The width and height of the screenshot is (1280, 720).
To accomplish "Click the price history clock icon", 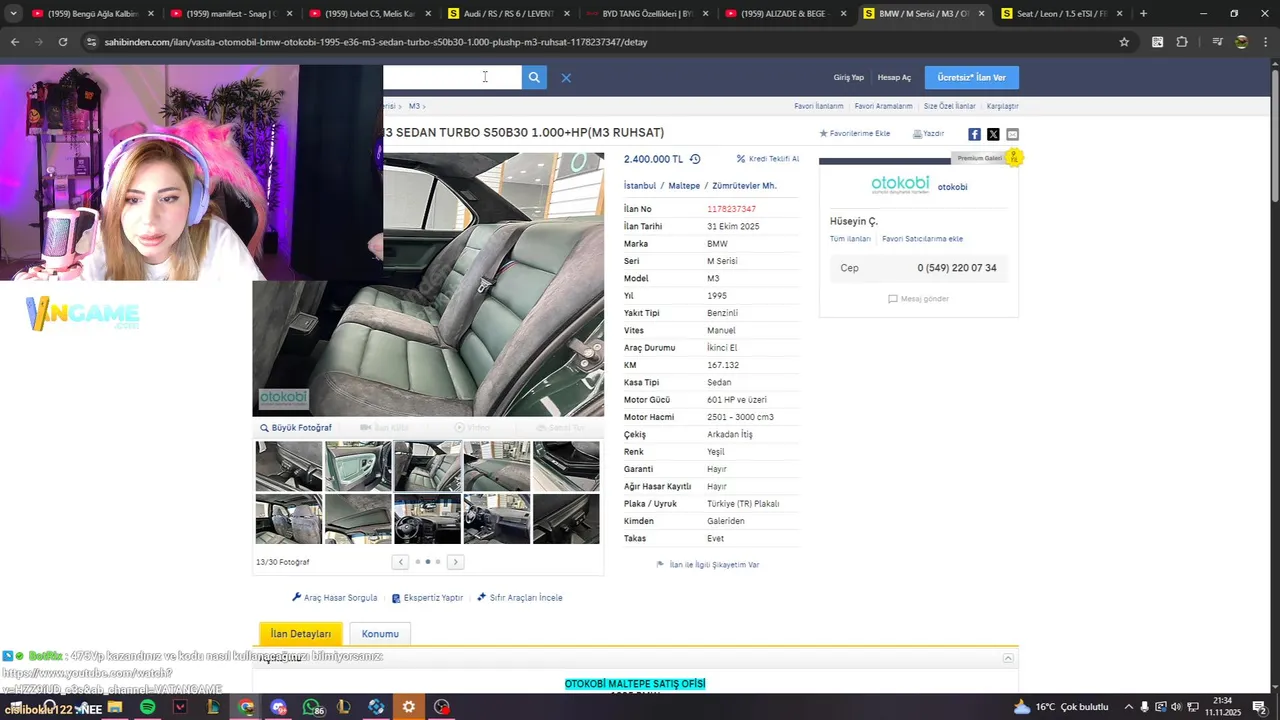I will click(695, 159).
